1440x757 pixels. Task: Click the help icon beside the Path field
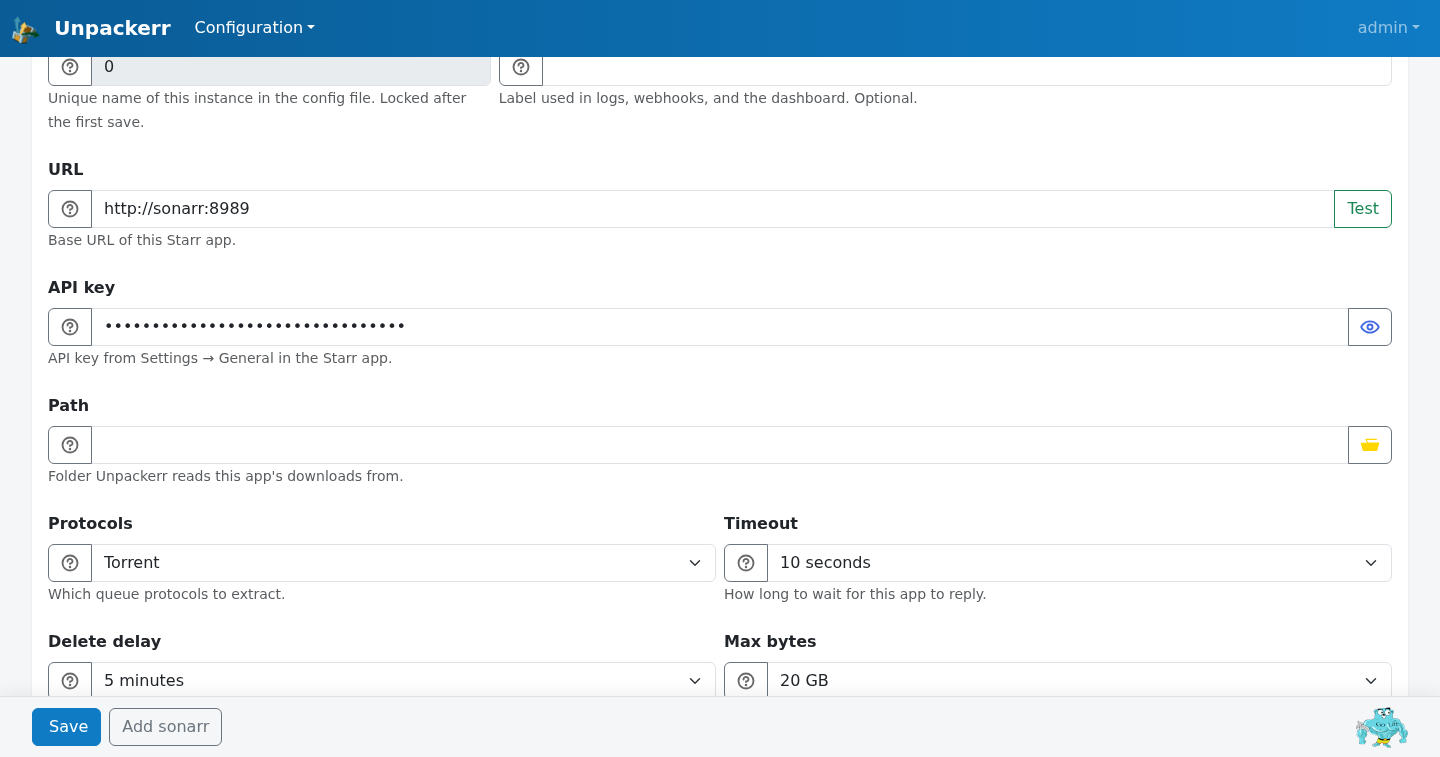pyautogui.click(x=70, y=445)
